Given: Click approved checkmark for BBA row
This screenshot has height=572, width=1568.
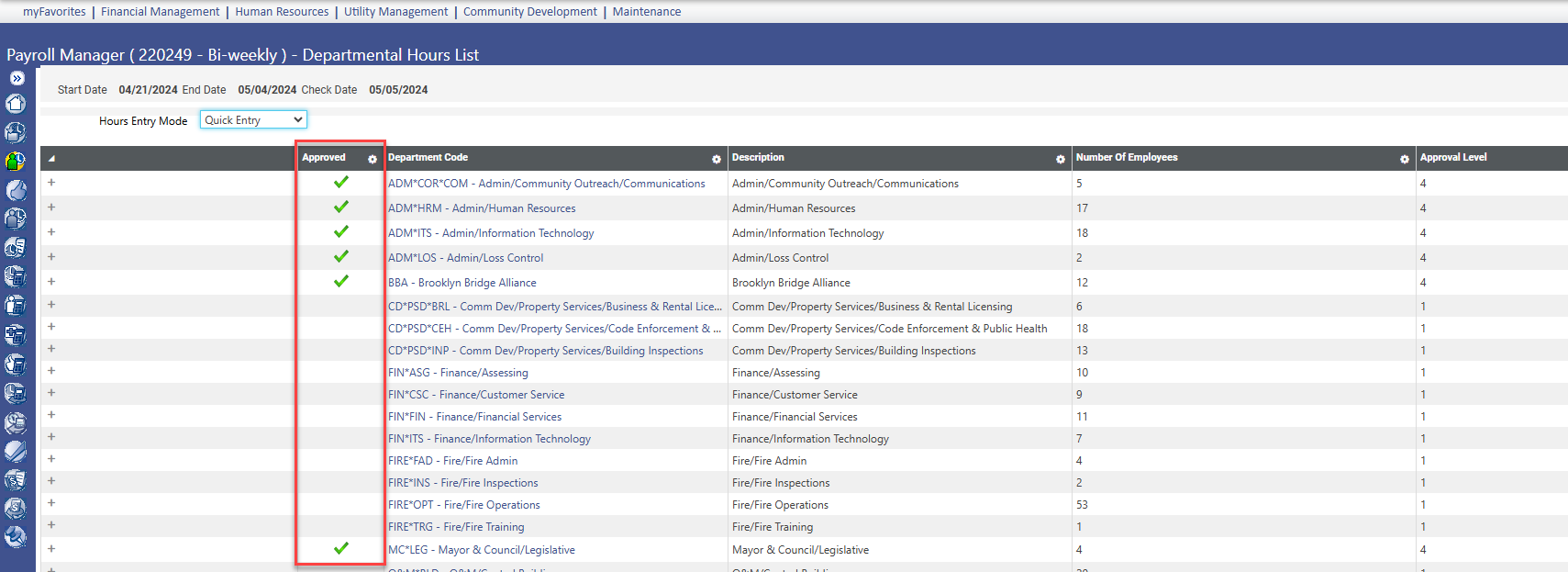Looking at the screenshot, I should 341,281.
